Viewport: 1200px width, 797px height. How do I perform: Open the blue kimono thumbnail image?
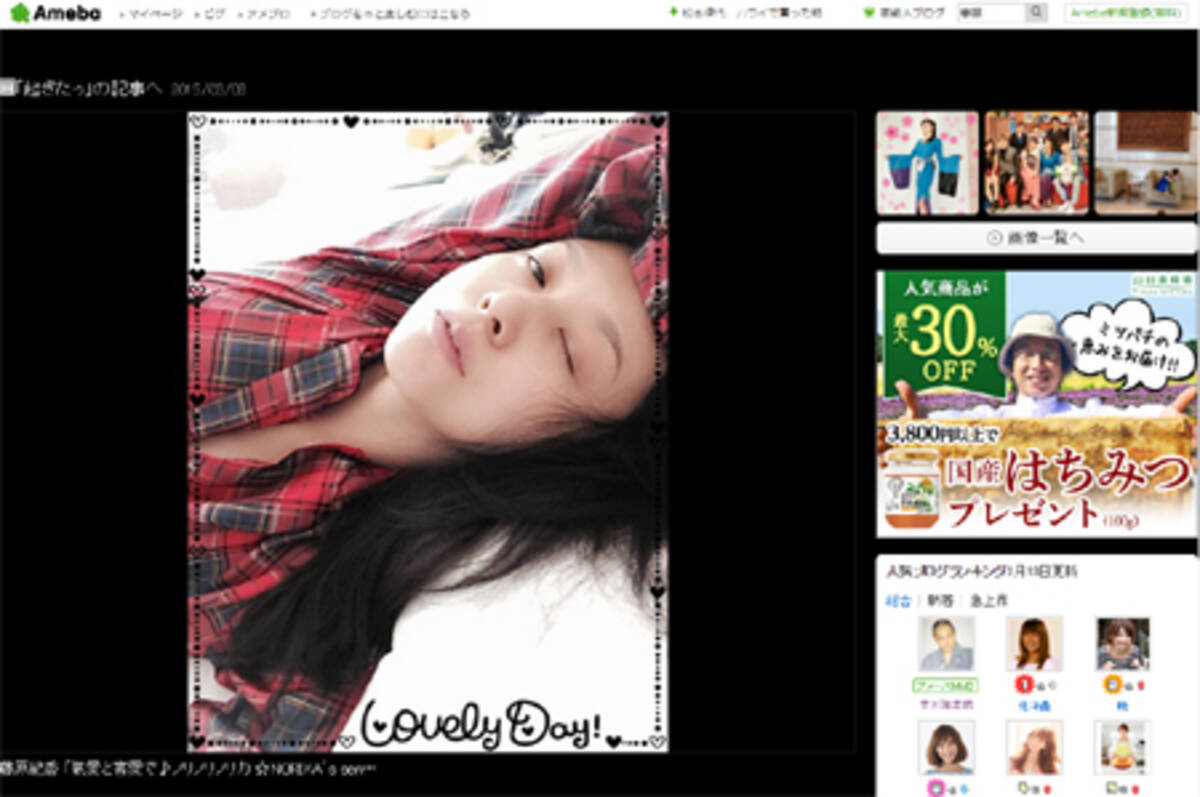[927, 162]
